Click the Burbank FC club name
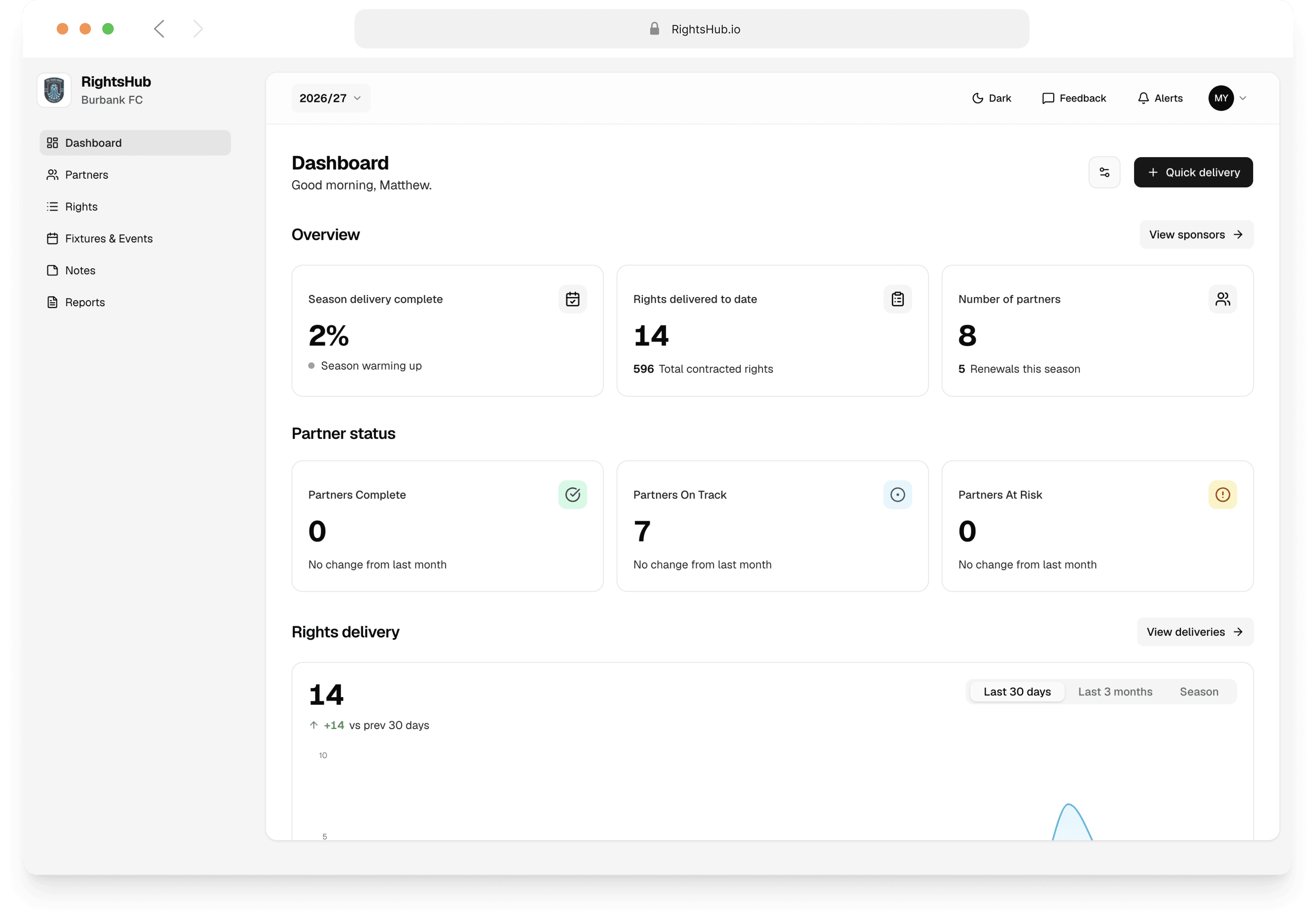Viewport: 1316px width, 921px height. tap(112, 100)
